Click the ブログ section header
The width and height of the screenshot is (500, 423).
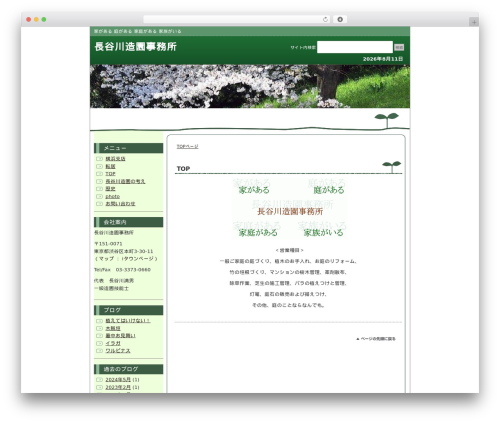pyautogui.click(x=129, y=310)
